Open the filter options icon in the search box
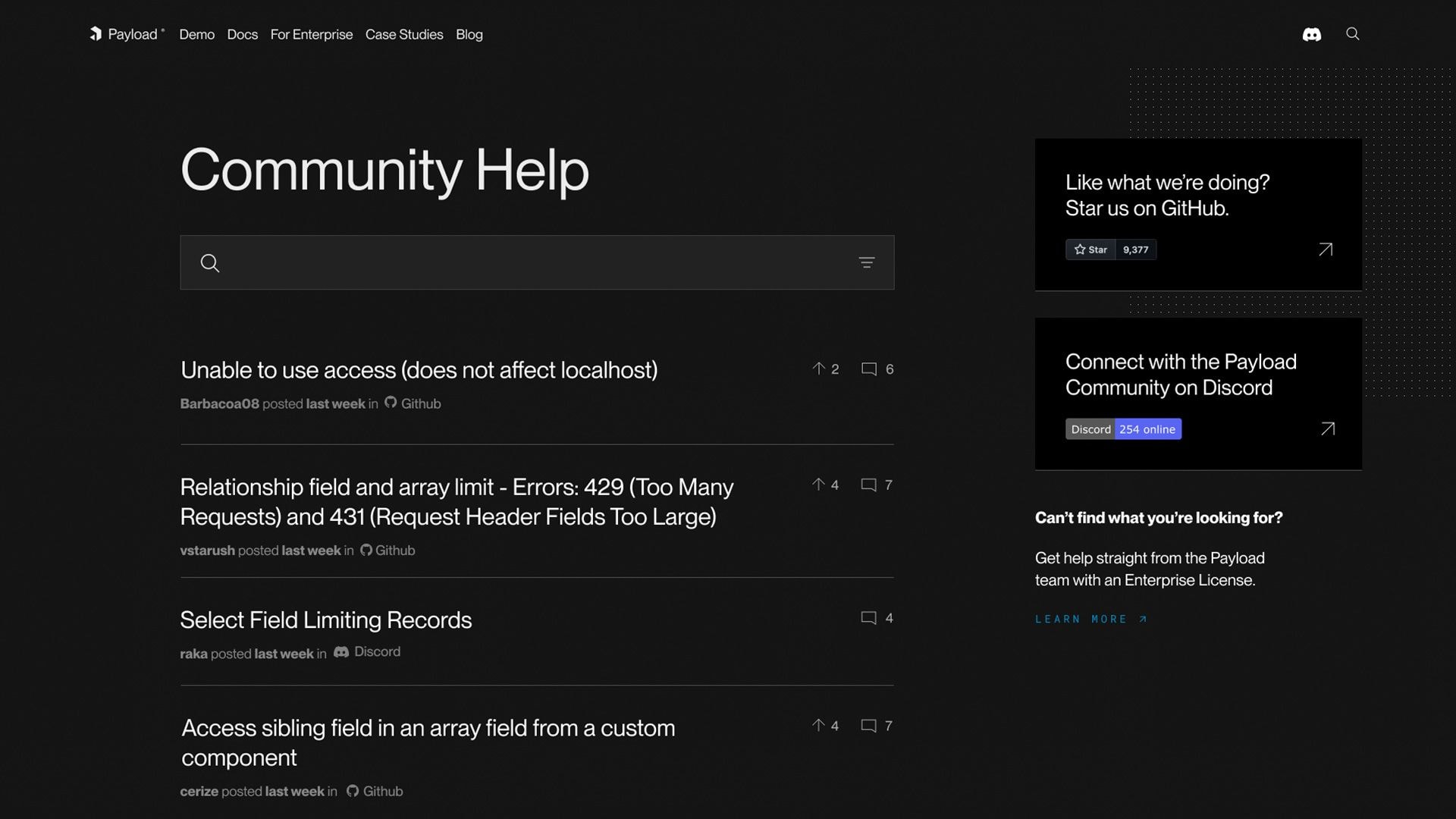This screenshot has width=1456, height=819. click(867, 262)
